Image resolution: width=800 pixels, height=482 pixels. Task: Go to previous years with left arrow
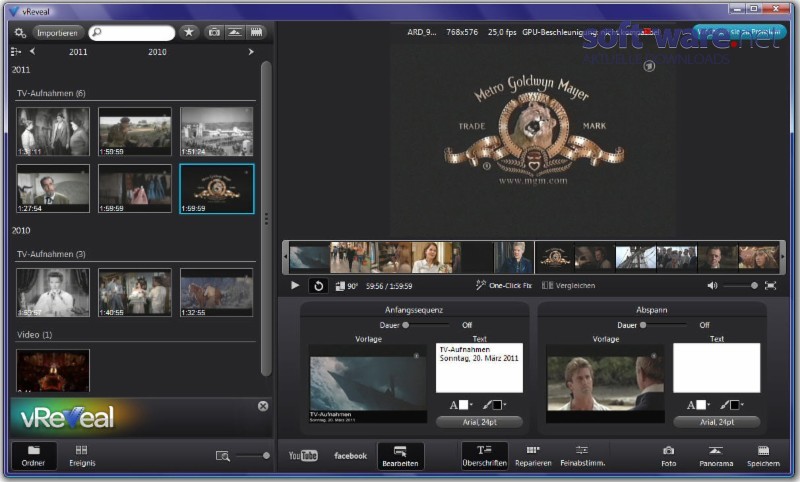coord(33,52)
